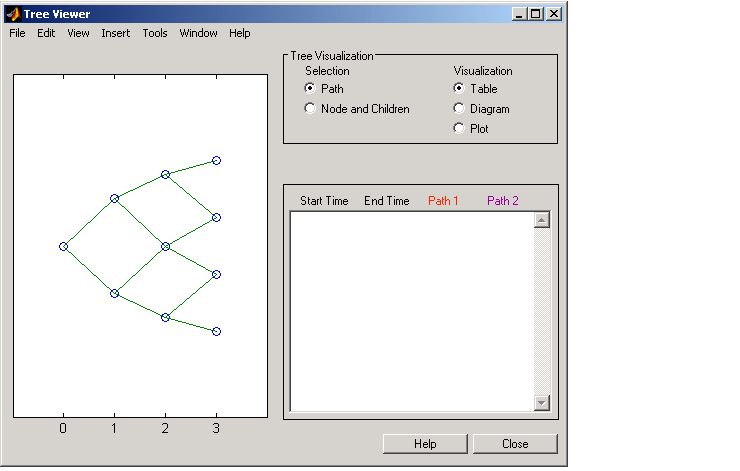Minimize the Tree Viewer window
The height and width of the screenshot is (471, 740).
coord(519,14)
